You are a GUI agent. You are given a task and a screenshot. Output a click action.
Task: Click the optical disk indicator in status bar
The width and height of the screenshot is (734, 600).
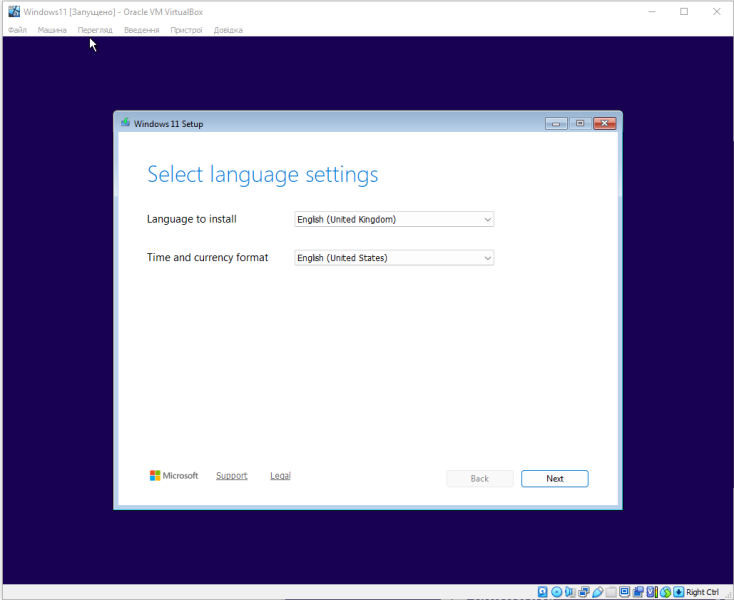(556, 592)
